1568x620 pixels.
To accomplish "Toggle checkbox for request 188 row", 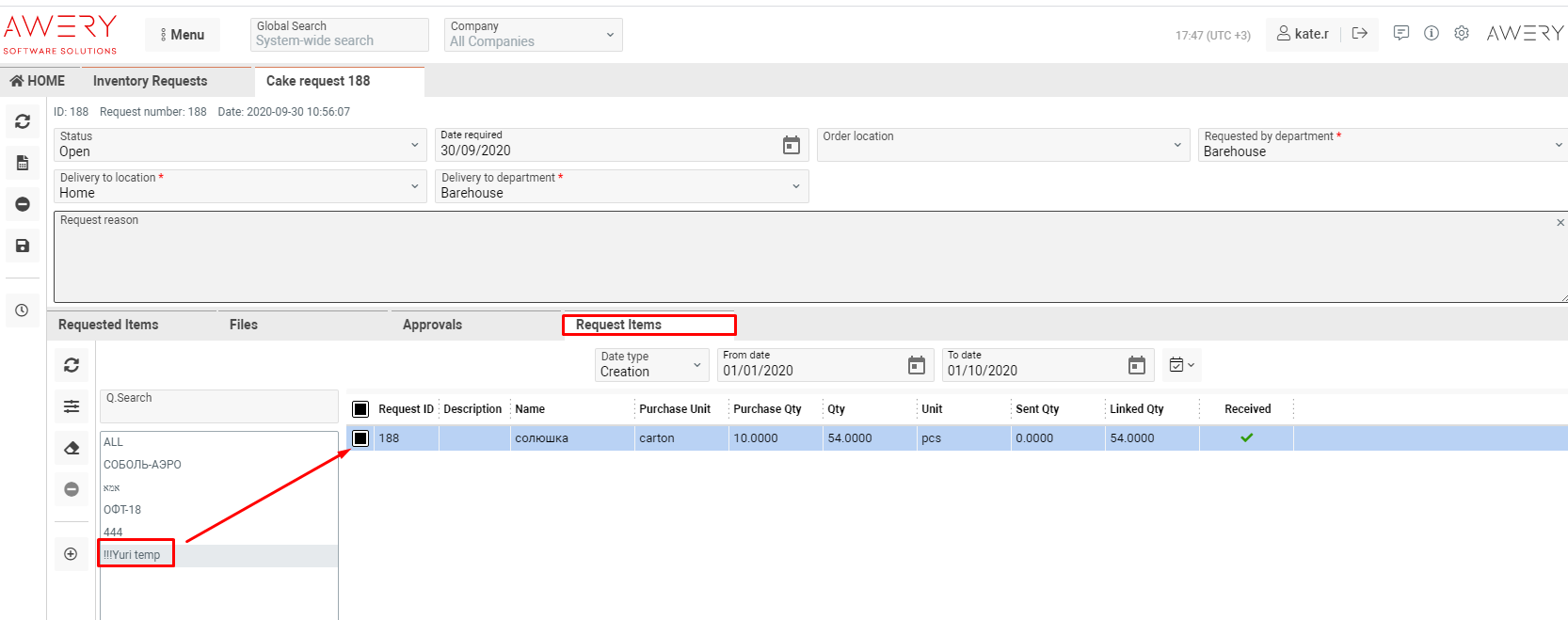I will [x=360, y=438].
